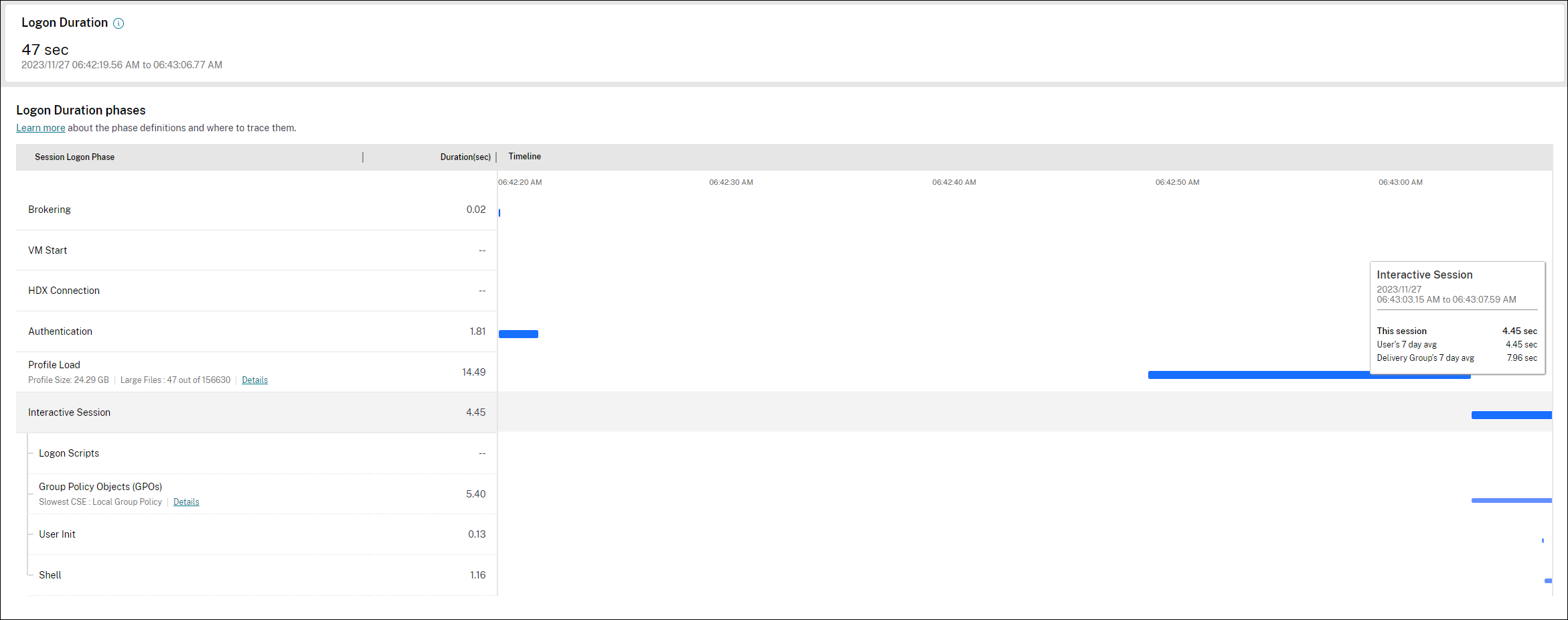Click the Logon Duration info icon
The image size is (1568, 620).
pyautogui.click(x=119, y=23)
